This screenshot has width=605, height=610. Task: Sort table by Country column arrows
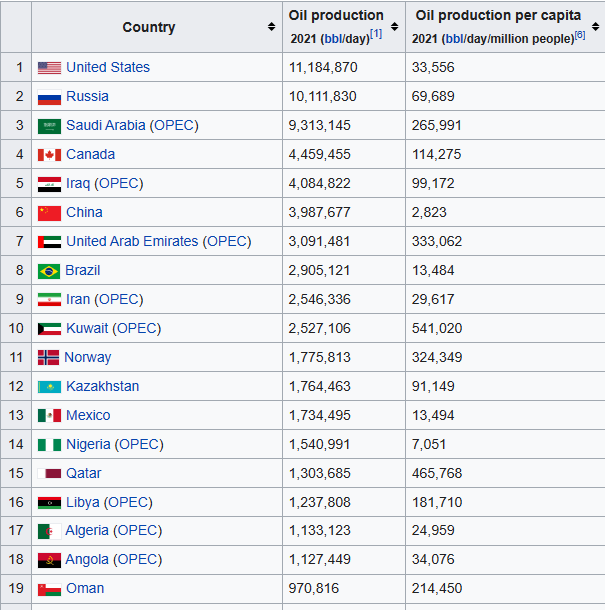[271, 27]
